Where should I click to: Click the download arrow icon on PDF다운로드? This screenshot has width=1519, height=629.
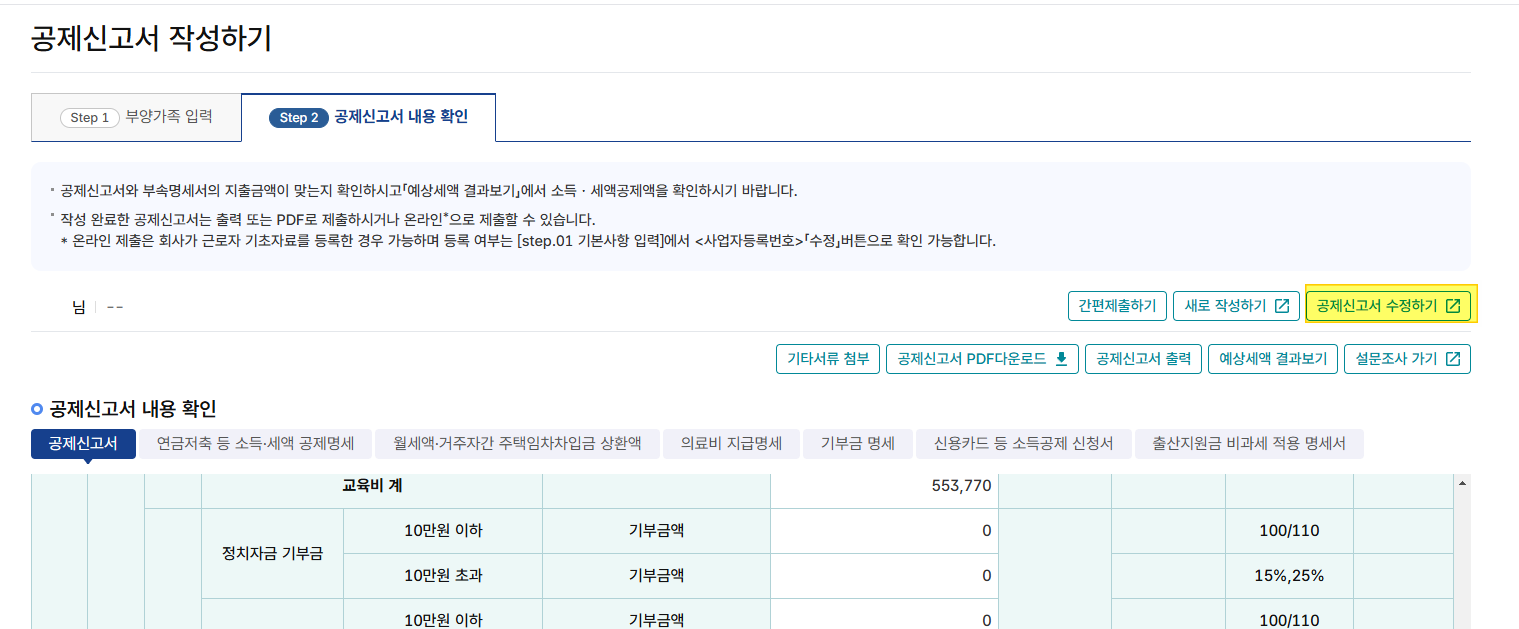click(x=1061, y=359)
